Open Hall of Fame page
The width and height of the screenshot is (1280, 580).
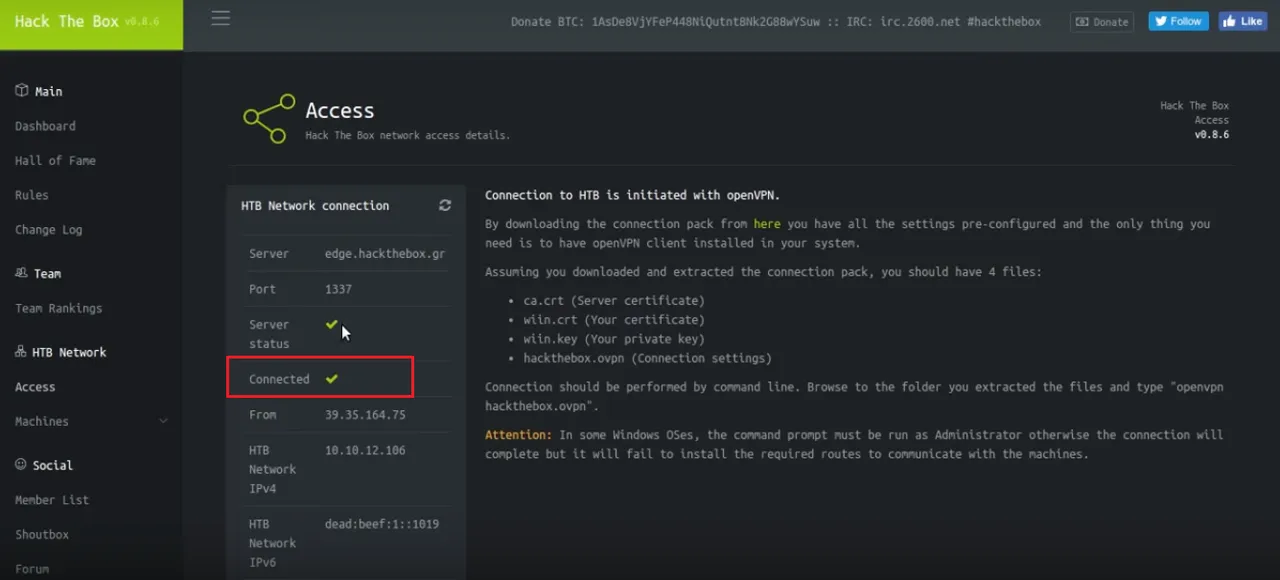click(x=55, y=160)
